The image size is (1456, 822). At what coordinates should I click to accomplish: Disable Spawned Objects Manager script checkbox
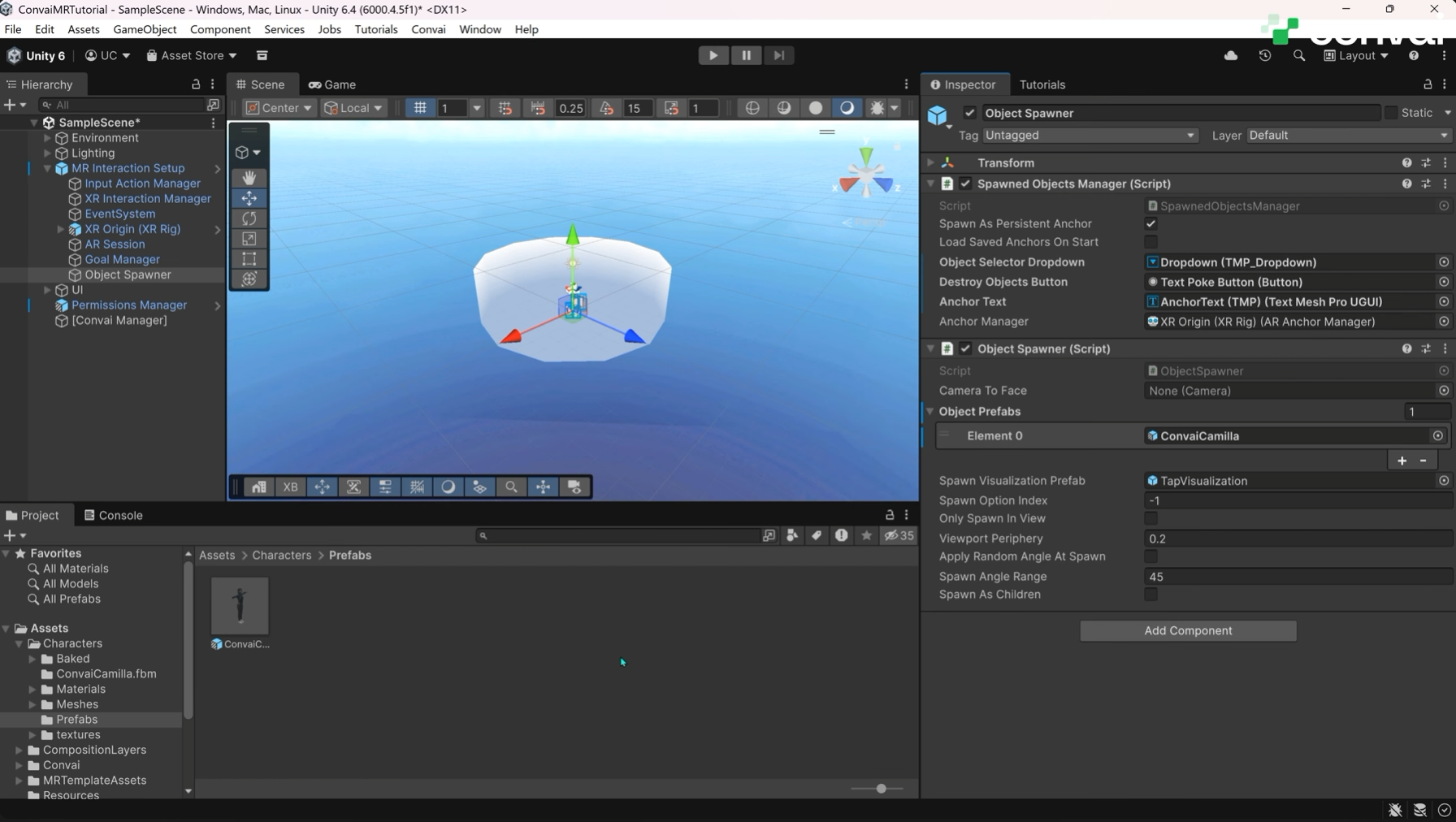[x=965, y=184]
